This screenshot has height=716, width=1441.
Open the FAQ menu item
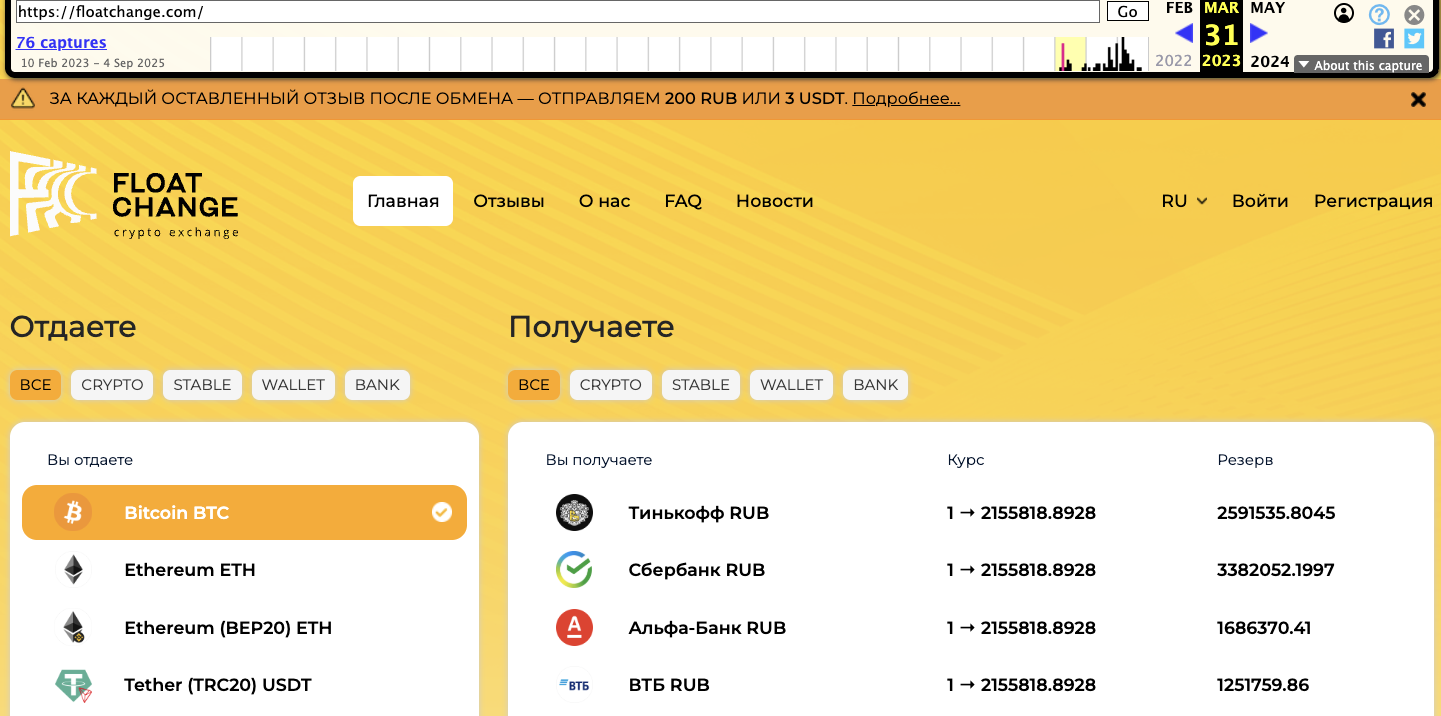[683, 201]
